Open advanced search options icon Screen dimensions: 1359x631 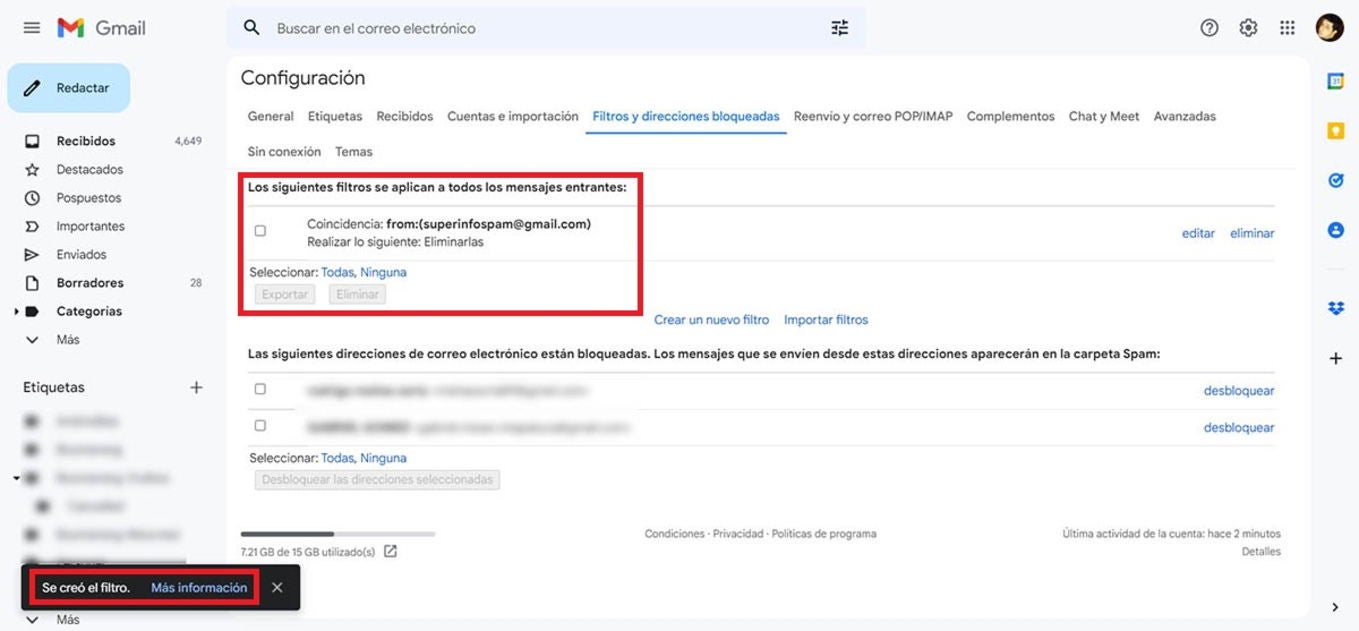(839, 27)
